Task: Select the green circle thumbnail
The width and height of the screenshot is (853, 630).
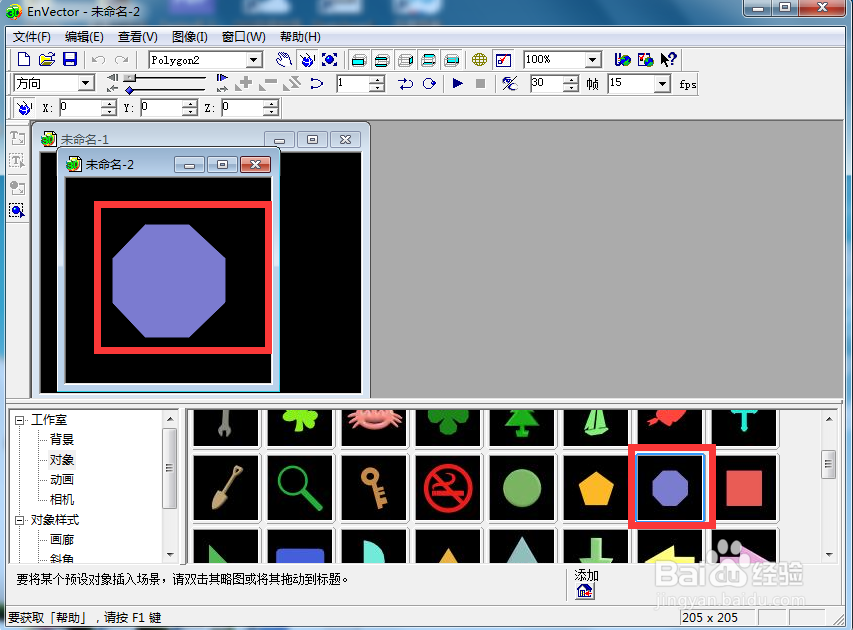Action: point(522,488)
